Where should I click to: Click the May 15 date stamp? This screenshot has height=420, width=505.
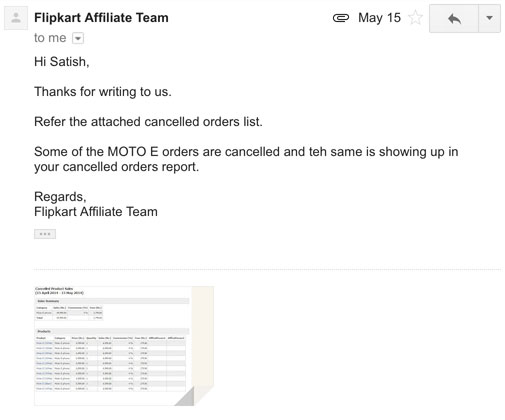click(379, 18)
